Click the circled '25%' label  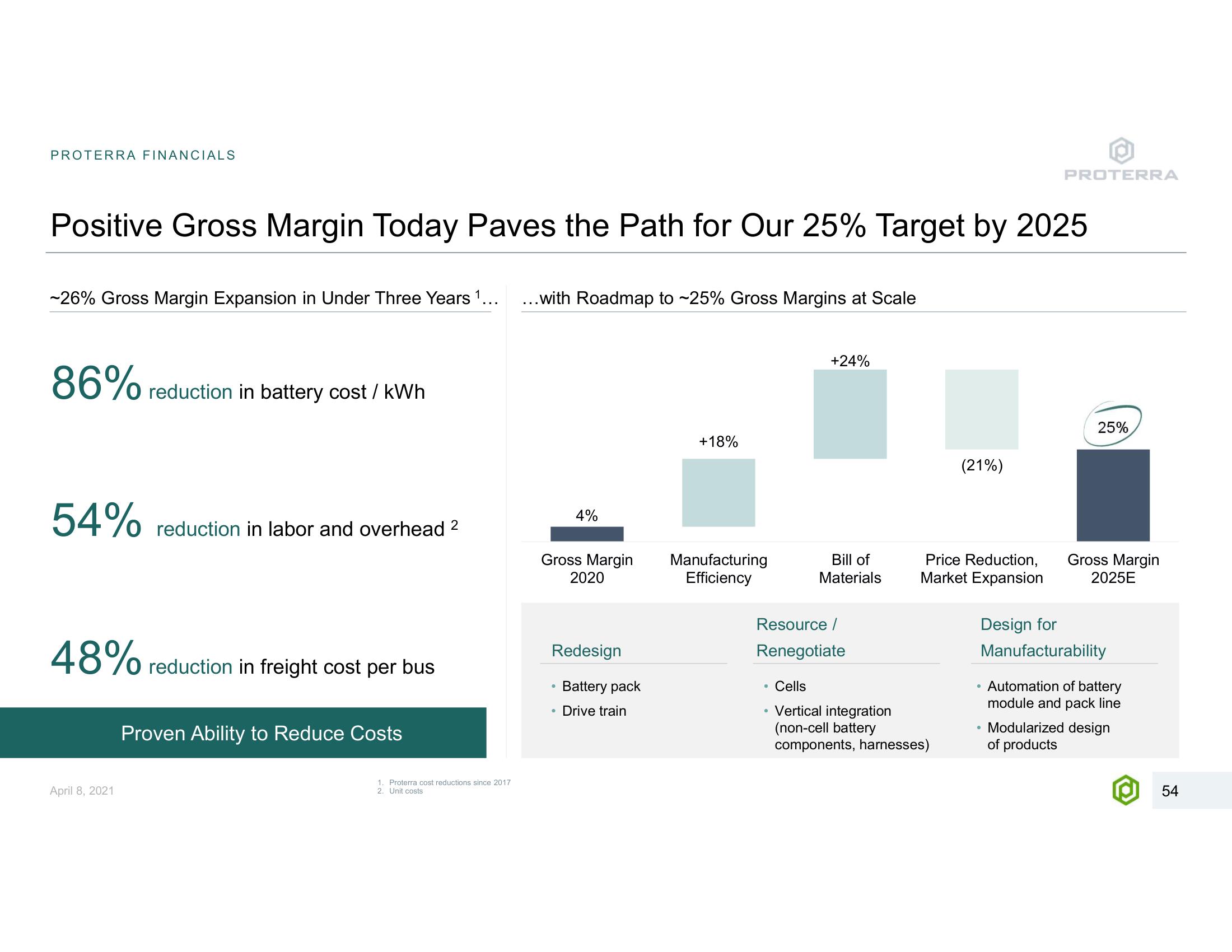(1112, 427)
